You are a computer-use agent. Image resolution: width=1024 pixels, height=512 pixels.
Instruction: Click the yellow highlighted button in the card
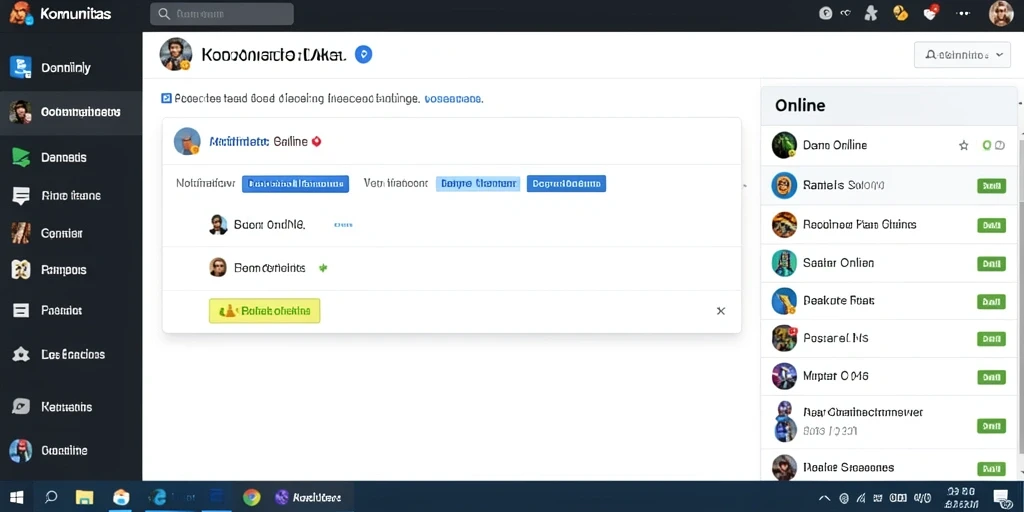264,311
